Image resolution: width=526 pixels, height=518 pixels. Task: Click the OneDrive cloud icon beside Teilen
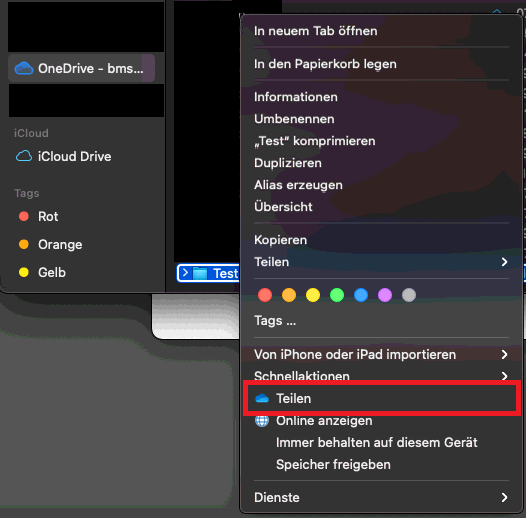(x=262, y=399)
